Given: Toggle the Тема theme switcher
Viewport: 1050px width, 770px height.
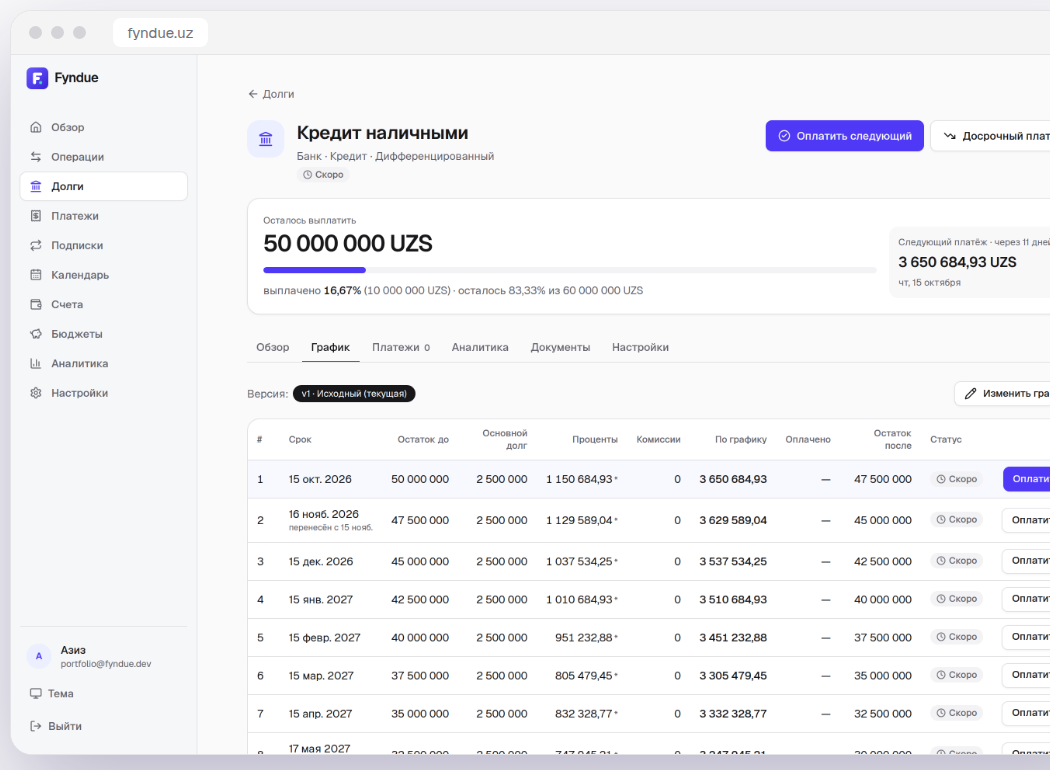Looking at the screenshot, I should pyautogui.click(x=52, y=694).
